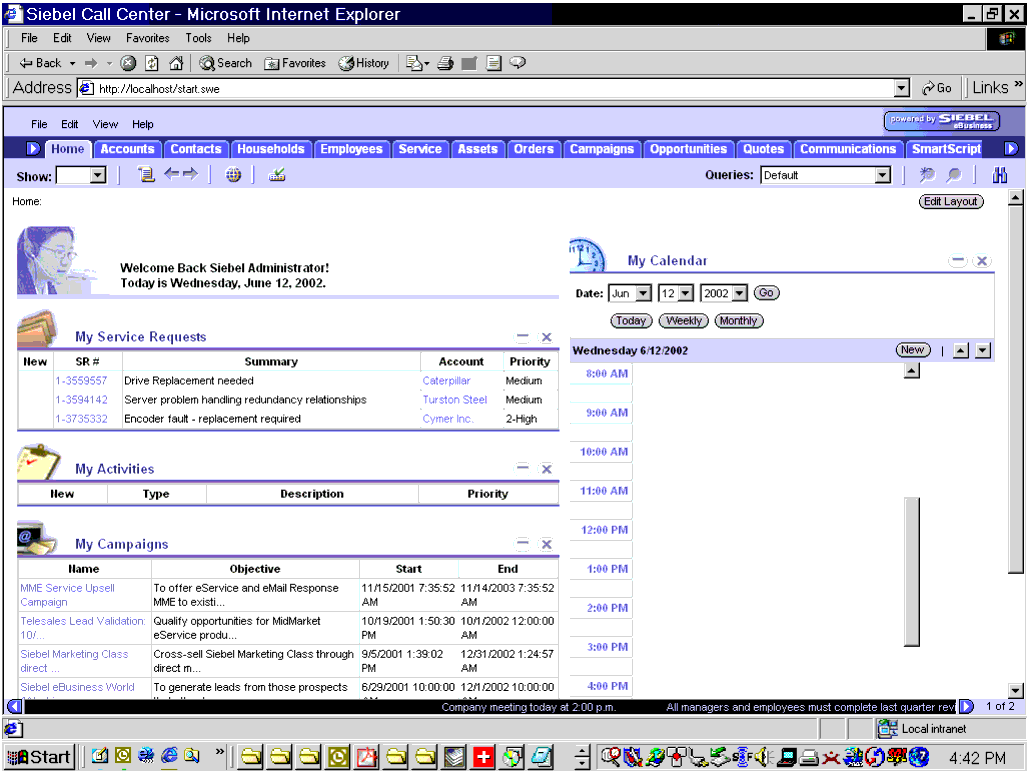1029x773 pixels.
Task: Click the first query magnifier icon
Action: tap(927, 175)
